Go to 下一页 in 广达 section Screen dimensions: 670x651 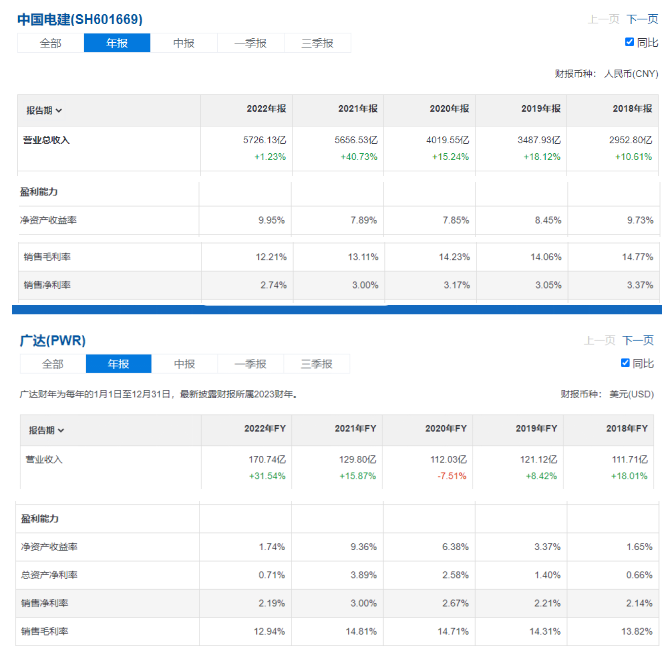pyautogui.click(x=638, y=340)
